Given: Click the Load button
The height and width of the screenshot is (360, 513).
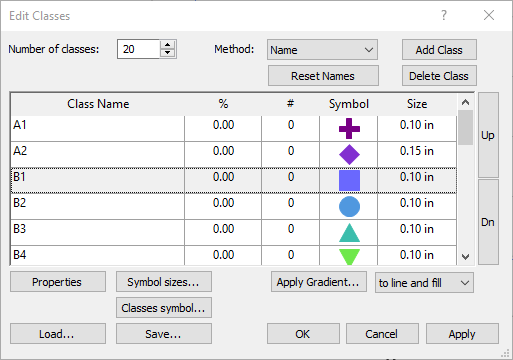Looking at the screenshot, I should click(x=58, y=333).
